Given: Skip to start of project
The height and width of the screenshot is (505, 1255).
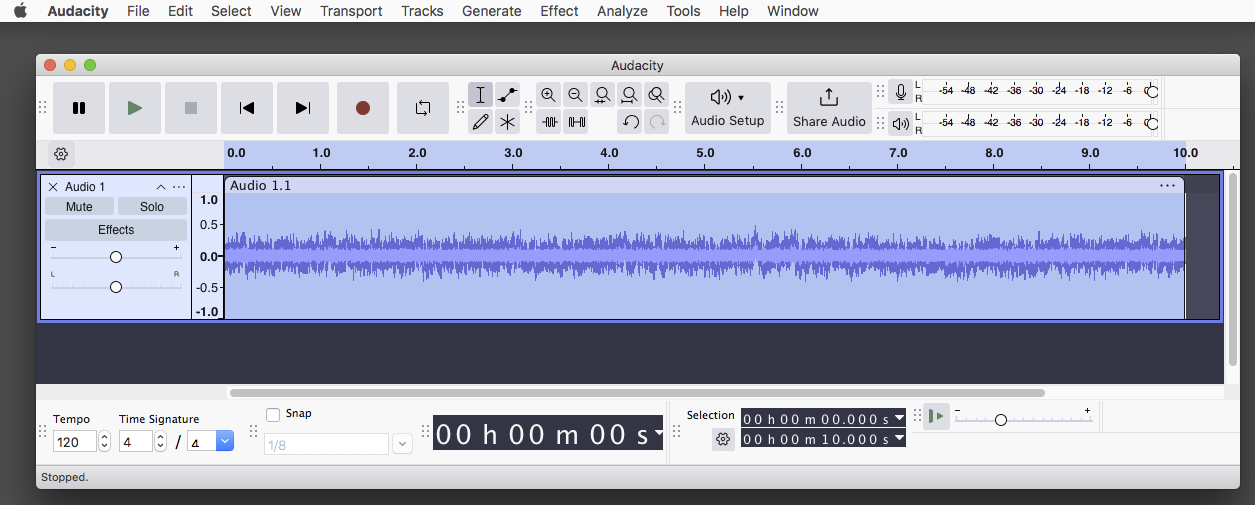Looking at the screenshot, I should tap(247, 108).
